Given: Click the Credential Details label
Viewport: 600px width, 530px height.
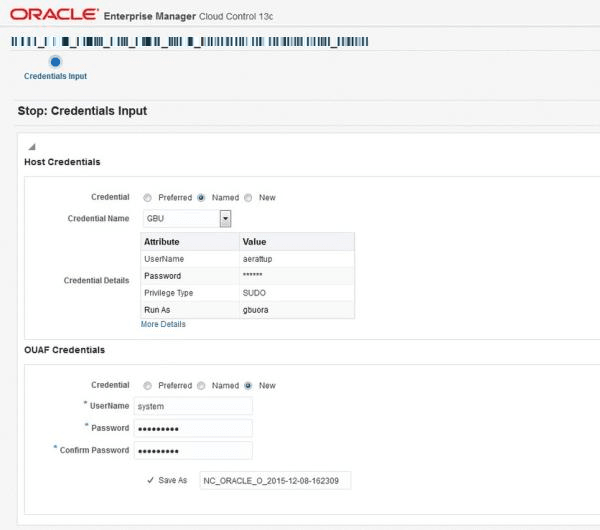Looking at the screenshot, I should 96,280.
